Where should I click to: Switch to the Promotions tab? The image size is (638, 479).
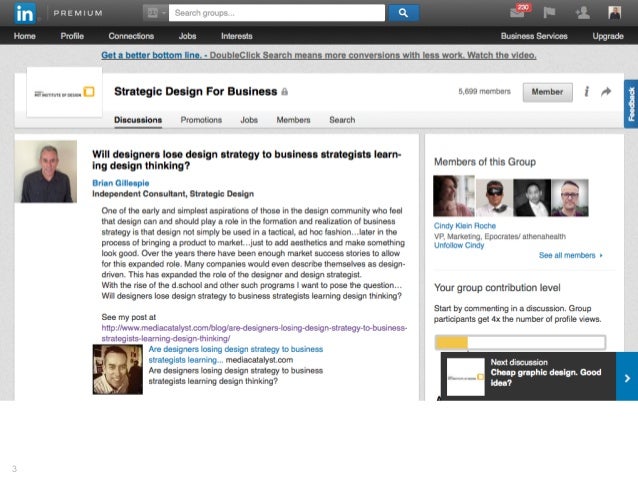(201, 120)
